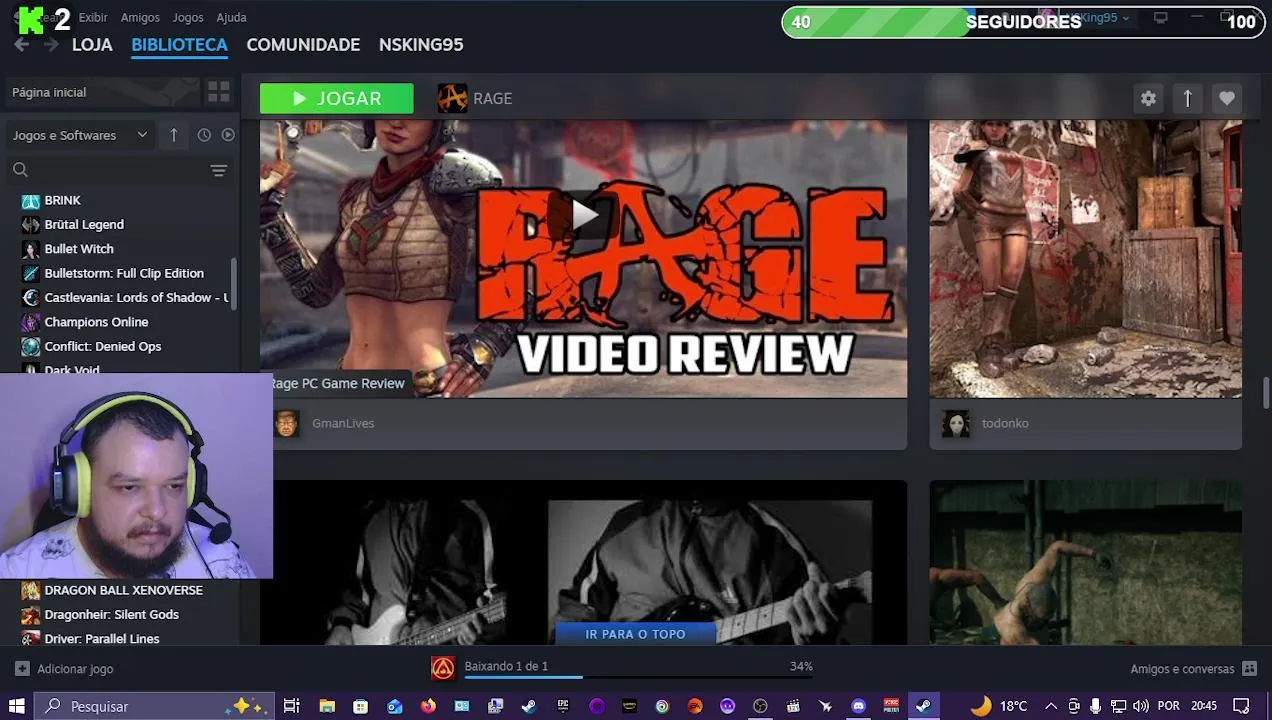1272x720 pixels.
Task: Click the game list sidebar scrollbar
Action: (234, 284)
